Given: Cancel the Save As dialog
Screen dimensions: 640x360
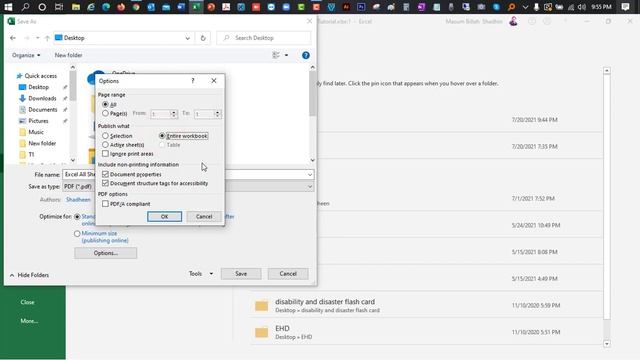Looking at the screenshot, I should click(x=288, y=273).
